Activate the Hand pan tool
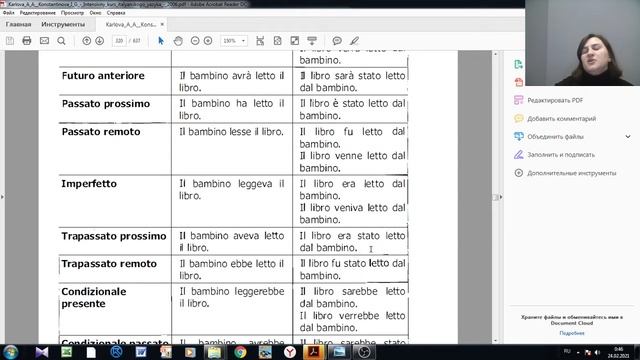The height and width of the screenshot is (360, 640). pyautogui.click(x=178, y=41)
